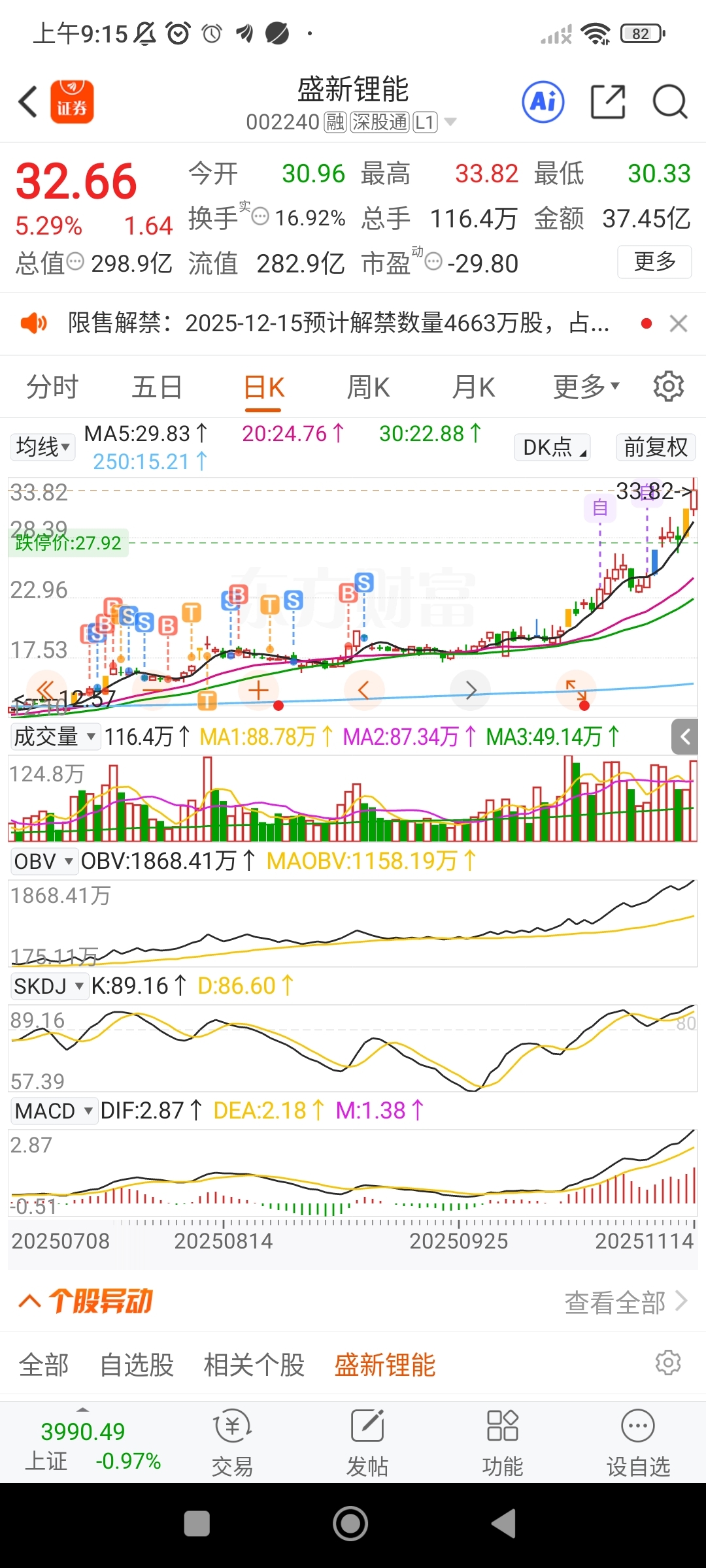Tap the orange speaker announcement icon
The width and height of the screenshot is (706, 1568).
[x=33, y=323]
